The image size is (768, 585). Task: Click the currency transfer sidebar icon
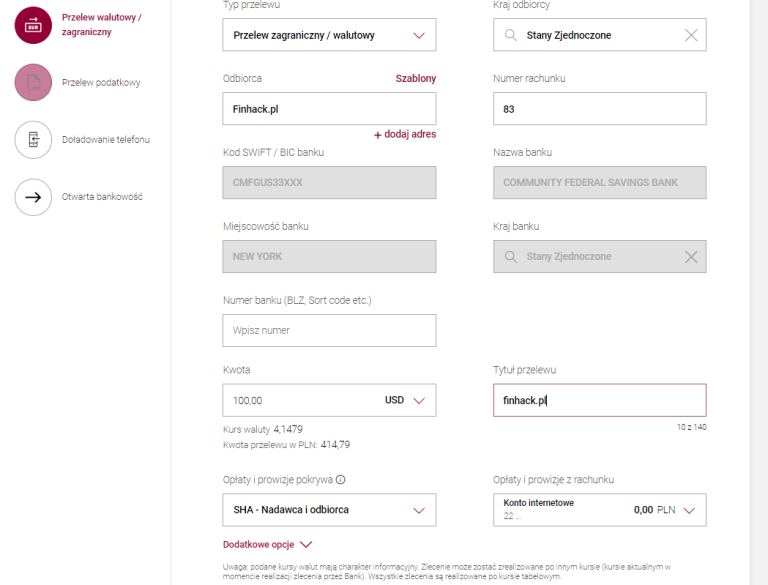(33, 25)
